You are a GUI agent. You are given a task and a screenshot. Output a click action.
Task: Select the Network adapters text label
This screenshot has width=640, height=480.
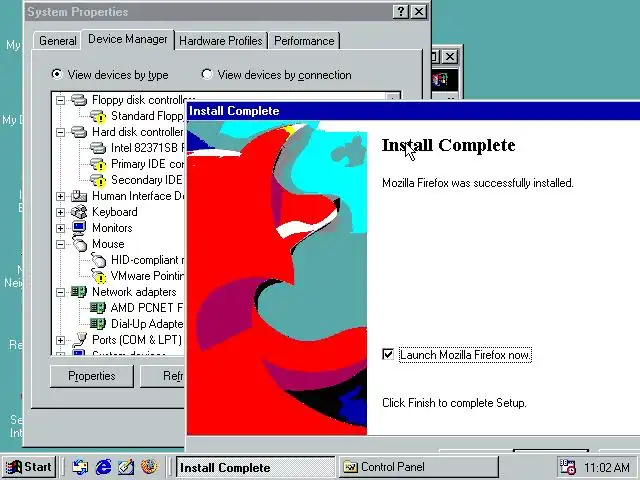134,292
